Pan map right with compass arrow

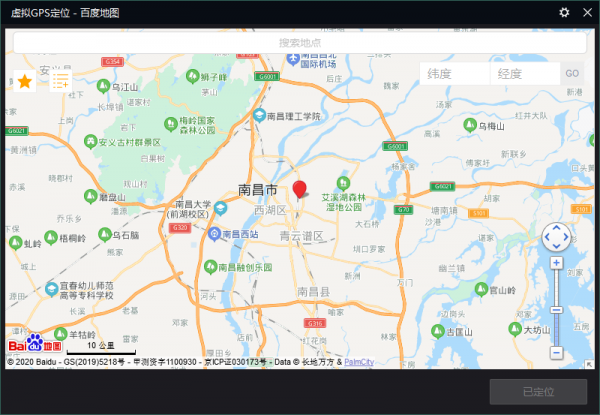[566, 237]
